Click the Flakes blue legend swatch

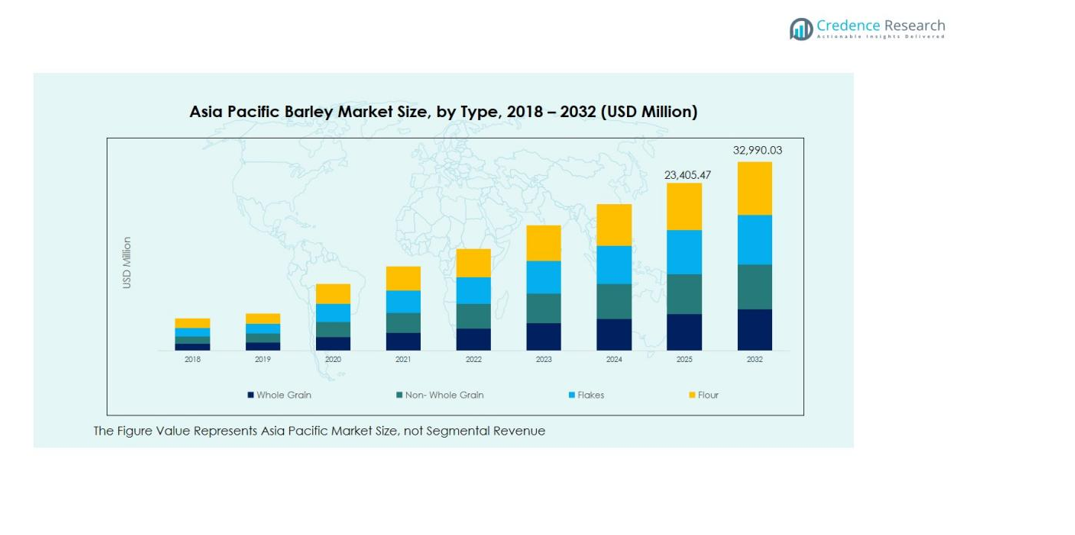click(572, 395)
